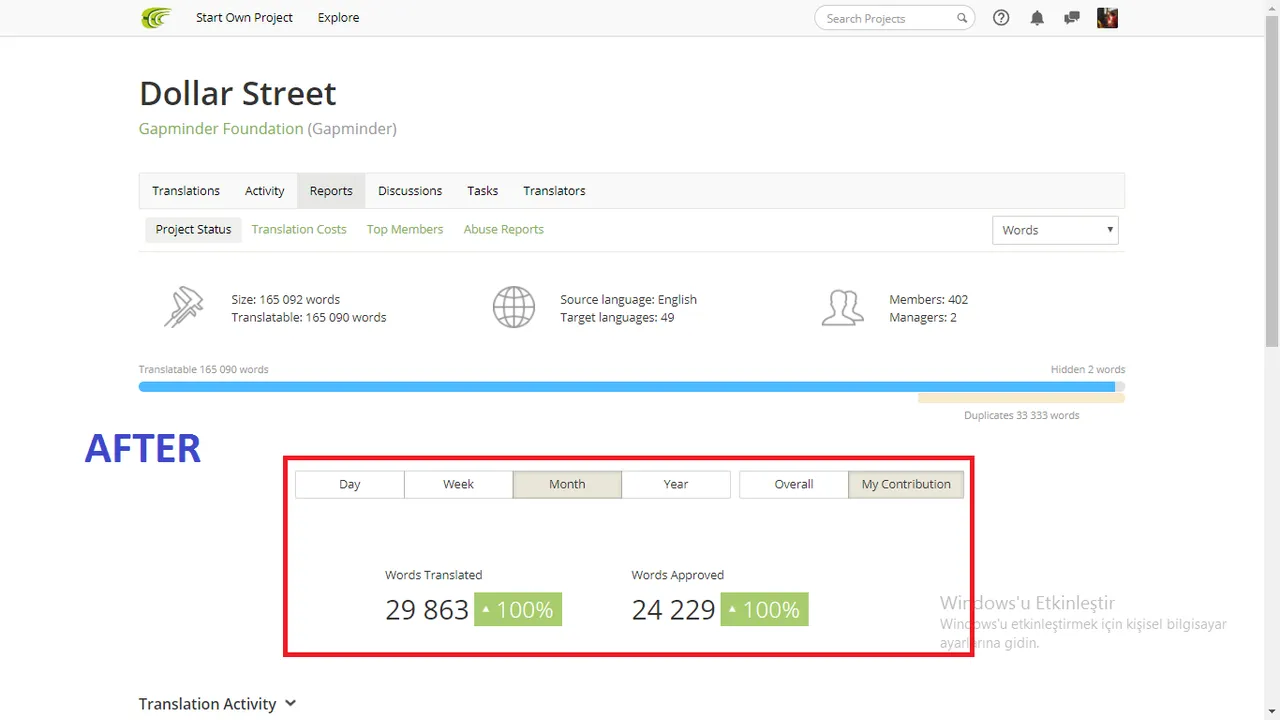Open the Words unit dropdown
Viewport: 1280px width, 720px height.
coord(1055,230)
